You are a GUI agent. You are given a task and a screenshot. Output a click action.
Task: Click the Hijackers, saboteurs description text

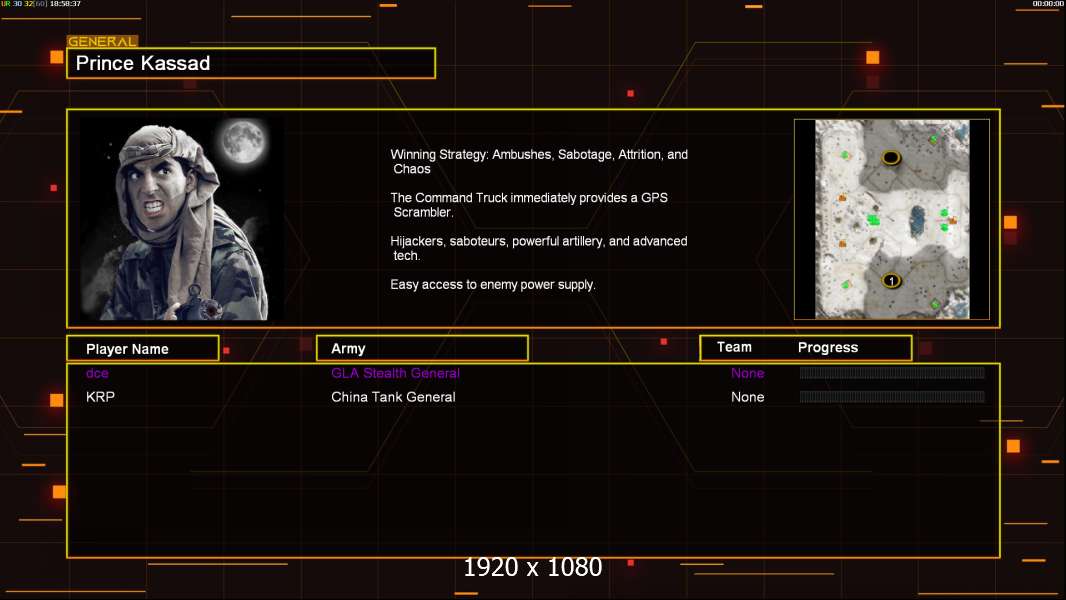(x=538, y=248)
